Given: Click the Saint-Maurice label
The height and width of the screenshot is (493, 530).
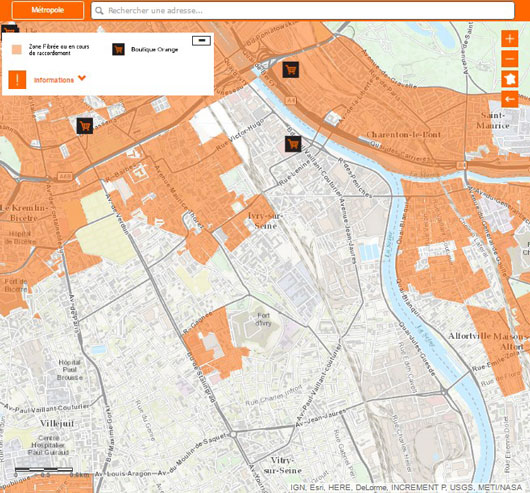Looking at the screenshot, I should [493, 120].
